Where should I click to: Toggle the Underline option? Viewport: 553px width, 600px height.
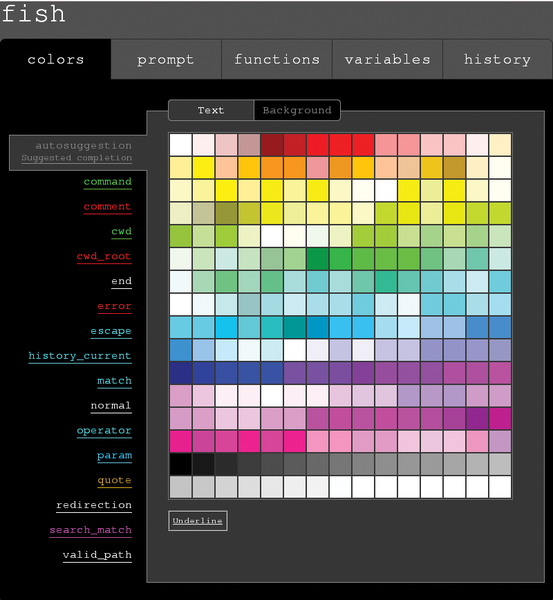(x=197, y=521)
